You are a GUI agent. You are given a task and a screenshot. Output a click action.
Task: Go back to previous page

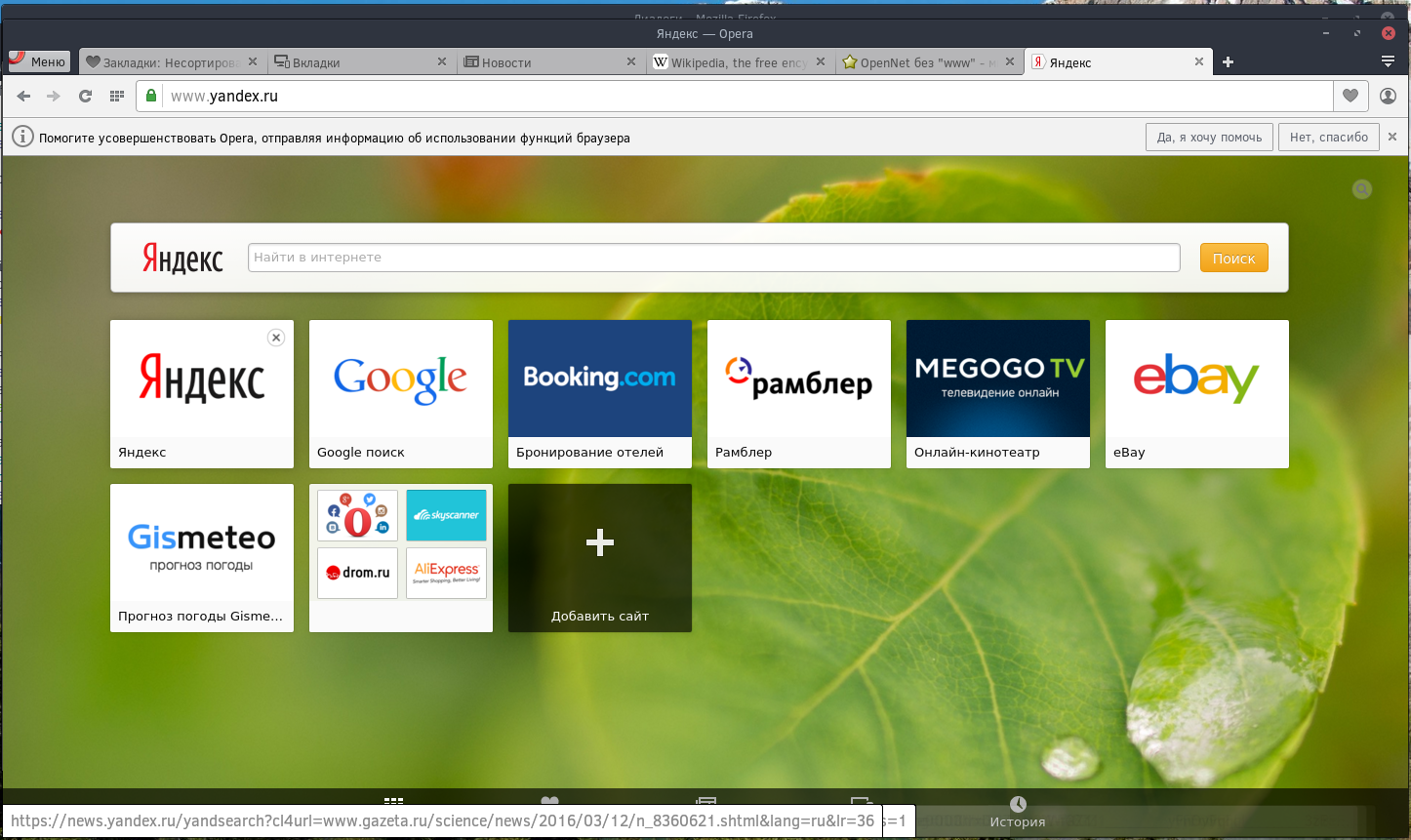click(23, 96)
